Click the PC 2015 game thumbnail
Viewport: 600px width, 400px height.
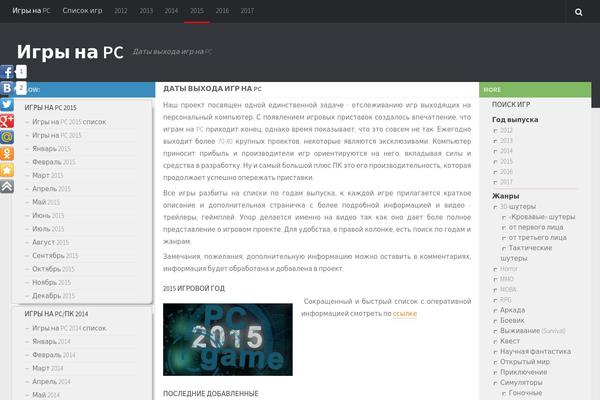pos(228,340)
